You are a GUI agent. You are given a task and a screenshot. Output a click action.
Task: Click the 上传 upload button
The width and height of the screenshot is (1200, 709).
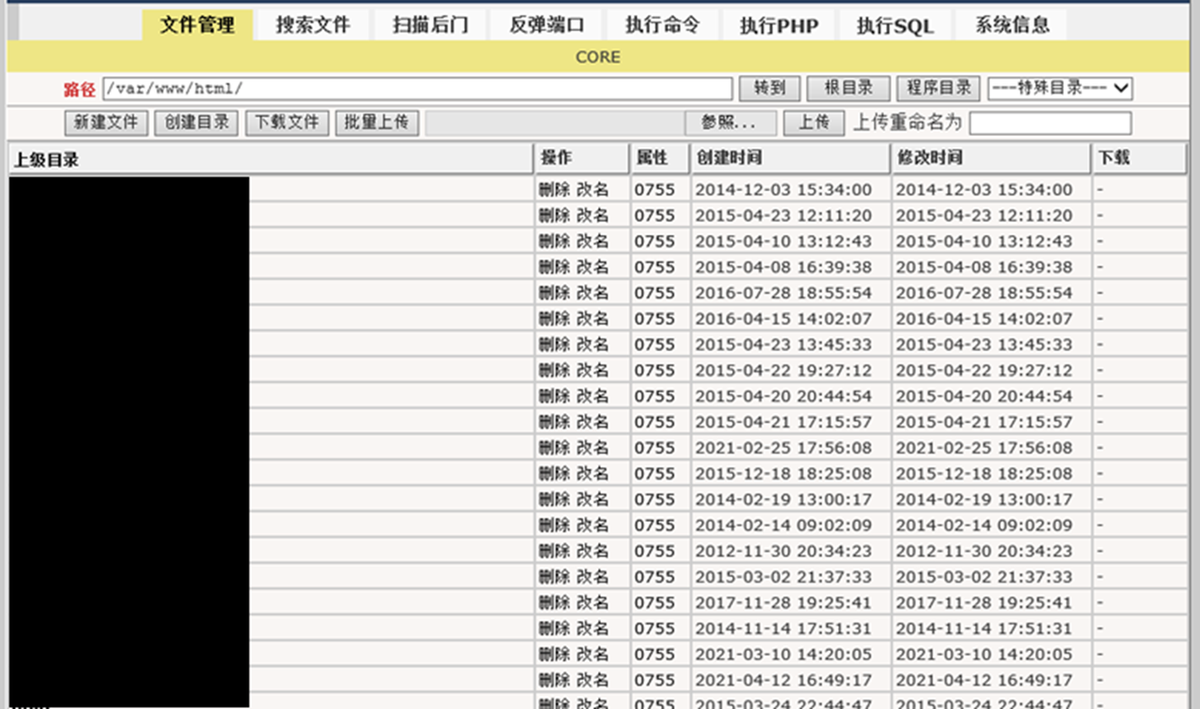click(814, 122)
